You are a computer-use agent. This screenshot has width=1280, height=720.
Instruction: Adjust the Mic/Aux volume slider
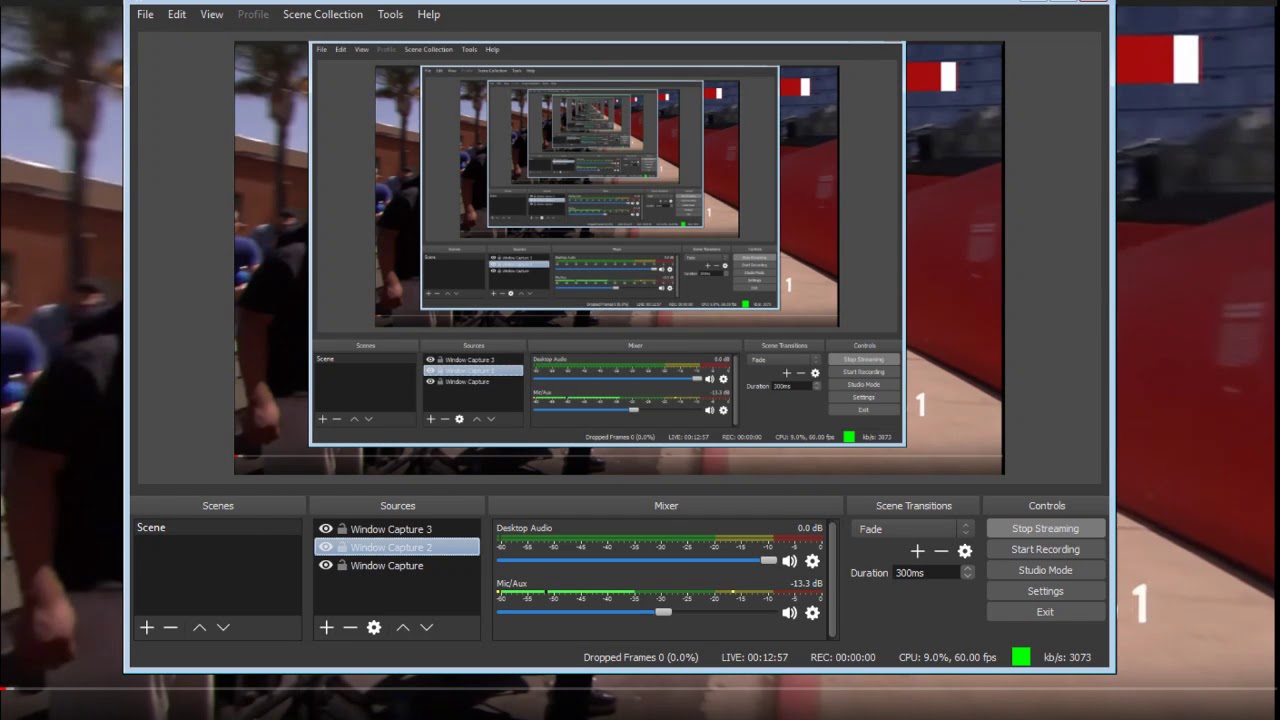(636, 611)
